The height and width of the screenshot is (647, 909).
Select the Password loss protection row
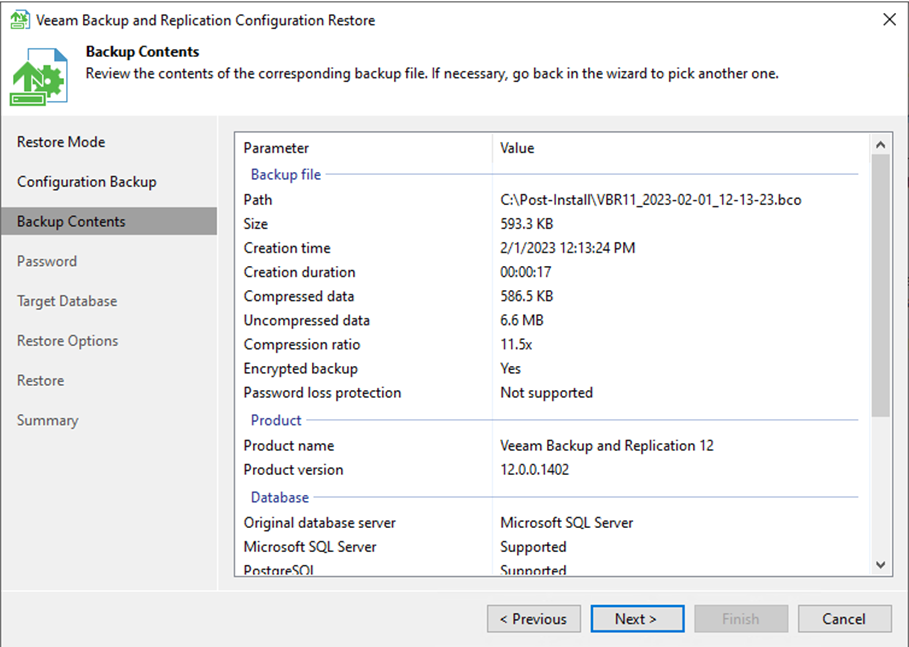coord(550,393)
